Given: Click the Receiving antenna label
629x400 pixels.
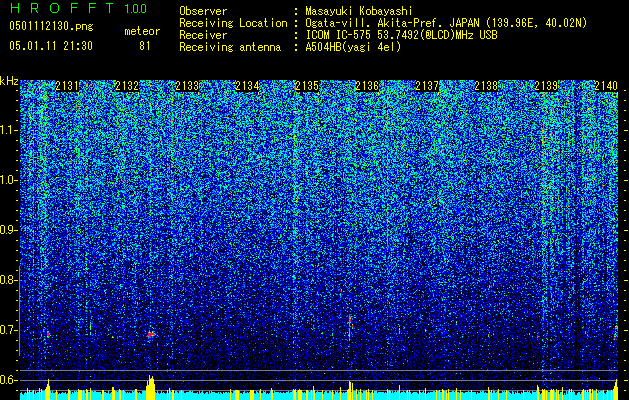Looking at the screenshot, I should point(230,47).
